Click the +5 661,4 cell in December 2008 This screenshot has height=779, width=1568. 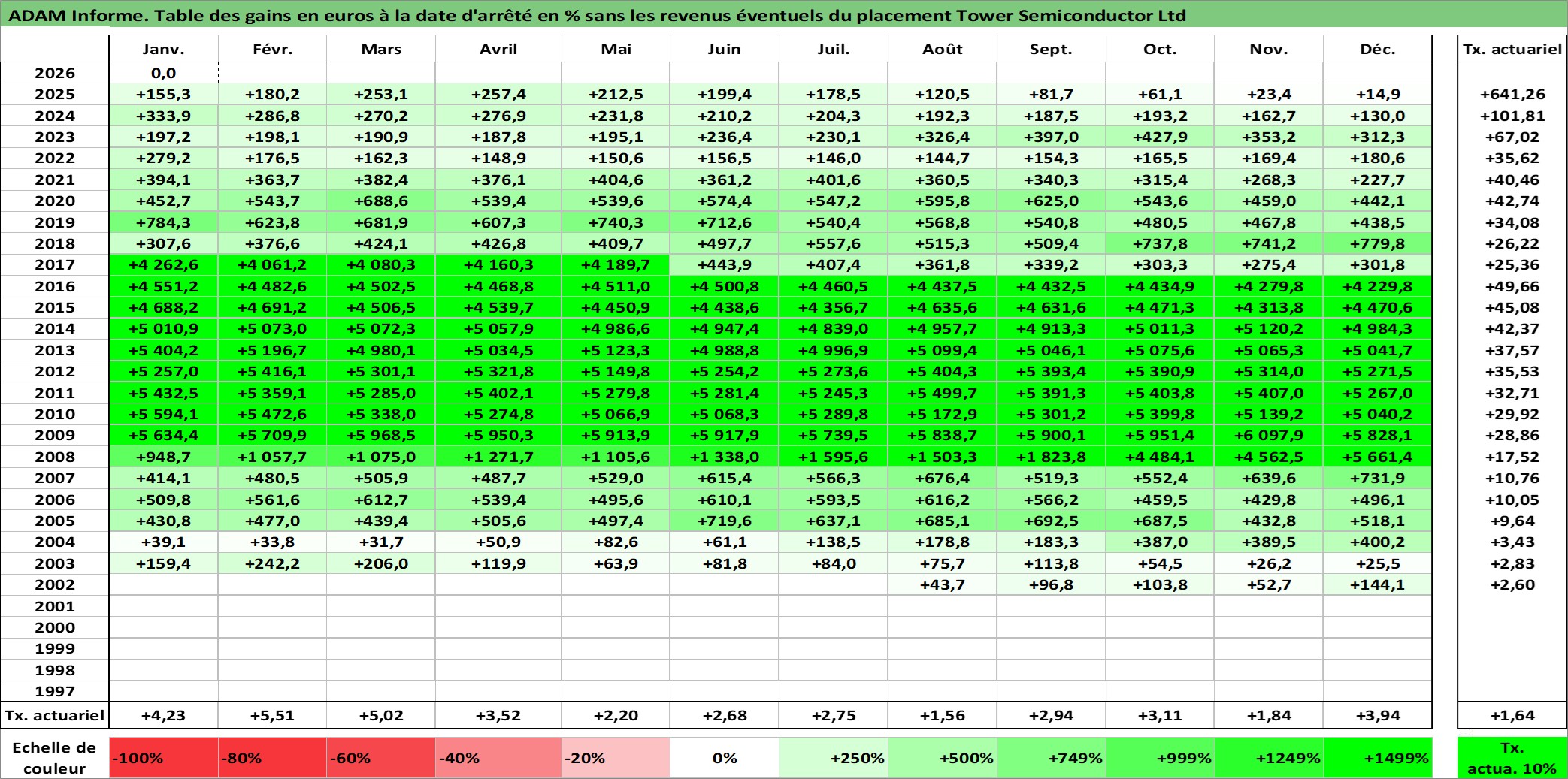(1378, 457)
